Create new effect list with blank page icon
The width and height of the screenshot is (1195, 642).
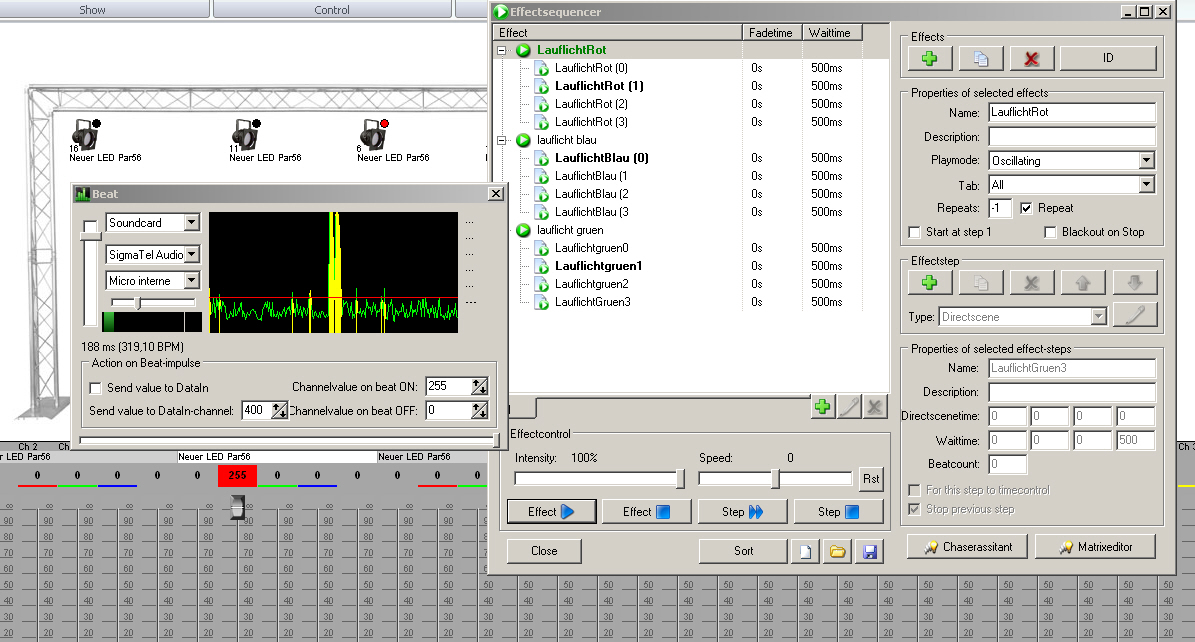click(805, 551)
